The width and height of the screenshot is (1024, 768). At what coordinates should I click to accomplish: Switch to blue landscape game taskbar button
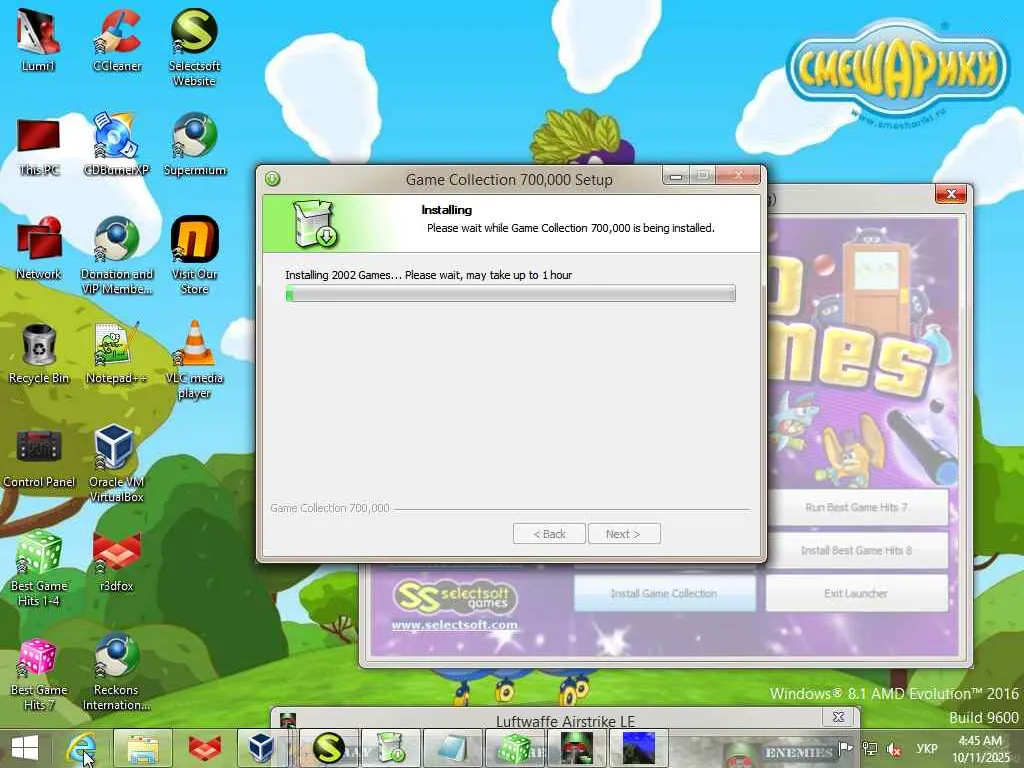[x=639, y=748]
